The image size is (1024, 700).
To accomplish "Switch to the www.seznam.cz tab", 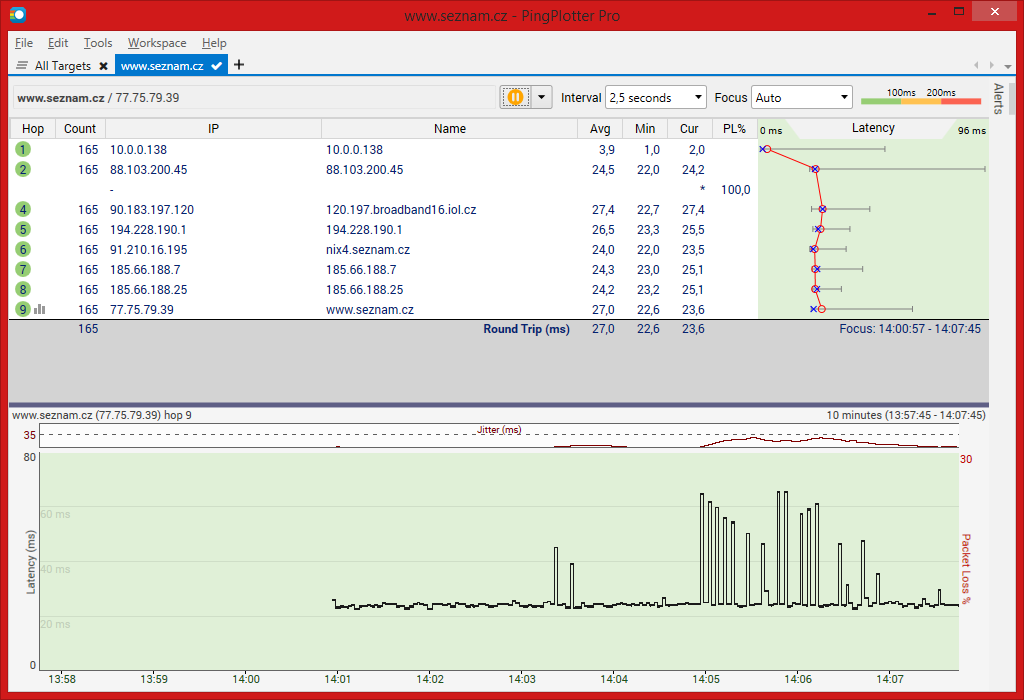I will tap(163, 66).
